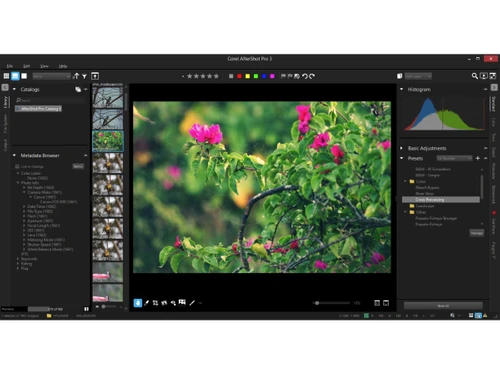Click the flag pick icon
Image resolution: width=500 pixels, height=375 pixels.
tap(283, 76)
